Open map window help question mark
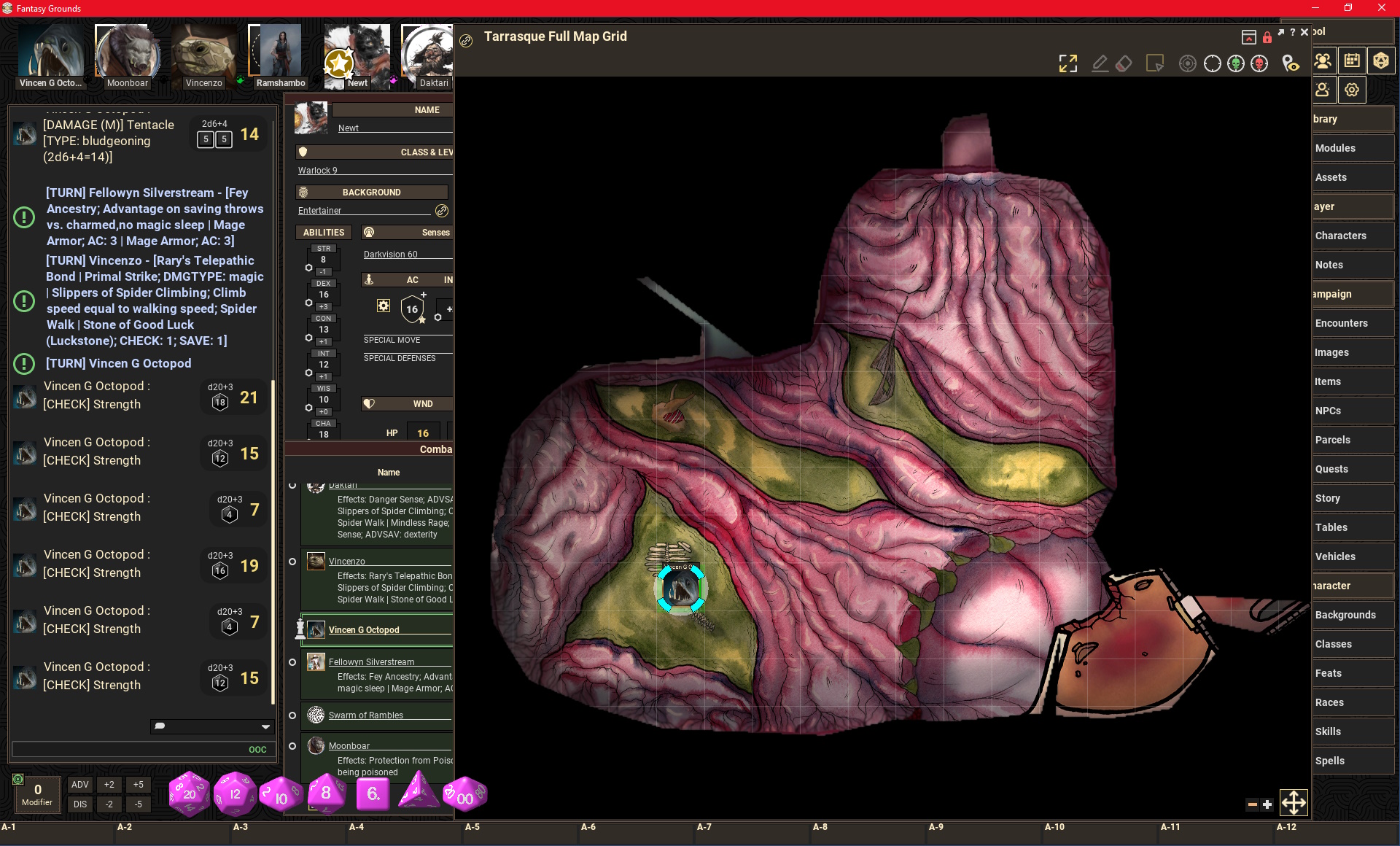This screenshot has height=846, width=1400. click(x=1293, y=32)
